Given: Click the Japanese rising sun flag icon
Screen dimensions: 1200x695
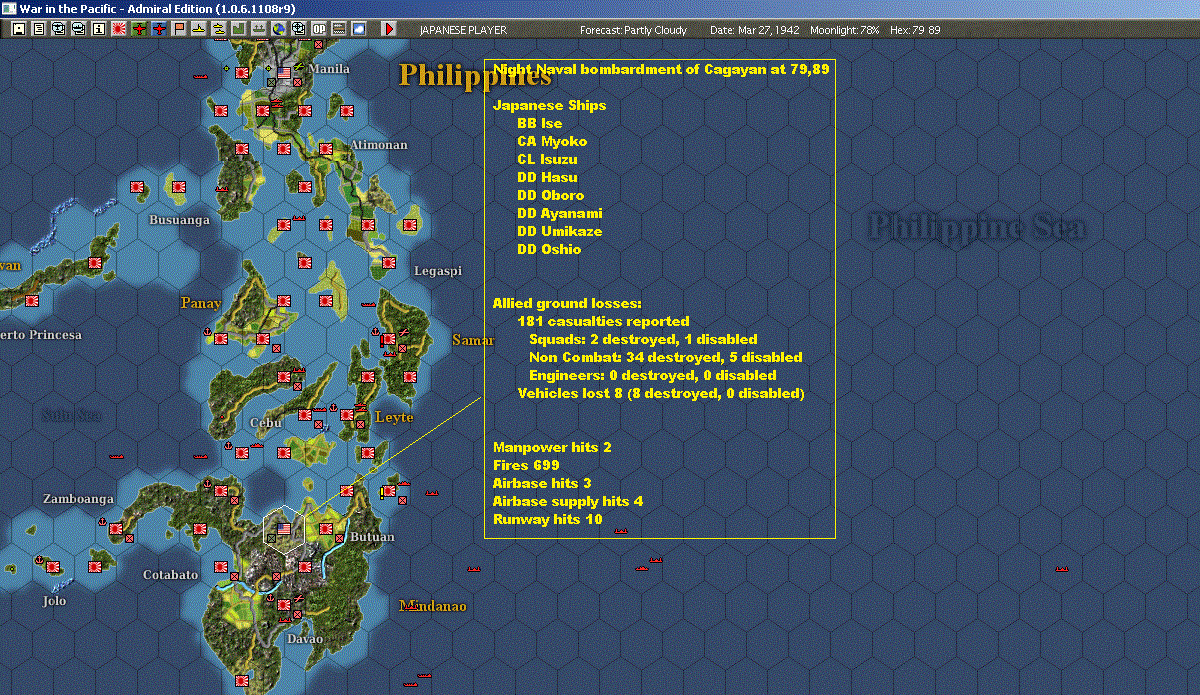Looking at the screenshot, I should click(x=119, y=30).
